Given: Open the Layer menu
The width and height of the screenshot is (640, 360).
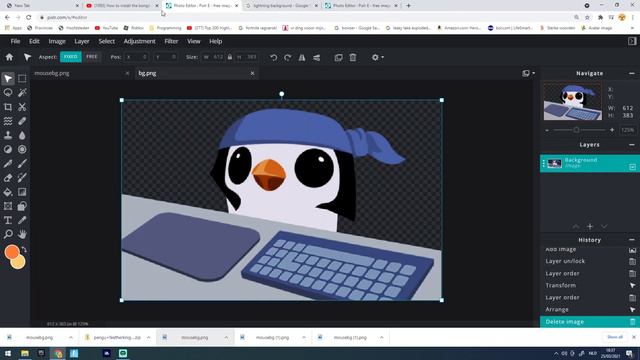Looking at the screenshot, I should 82,41.
